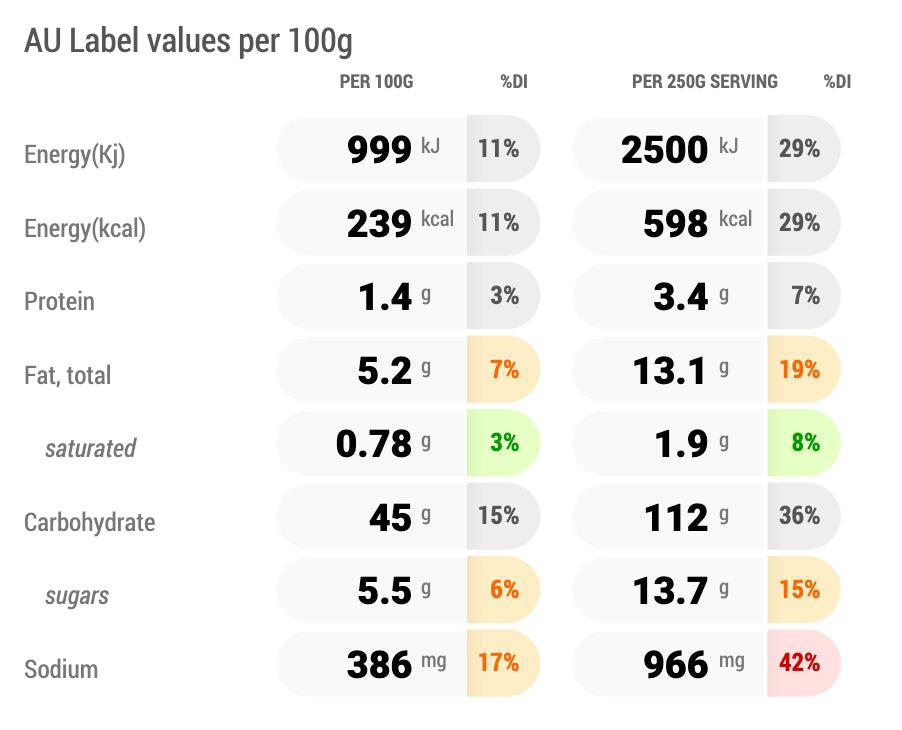The width and height of the screenshot is (902, 730).
Task: Select the italic 'saturated' sub-row label
Action: click(x=90, y=449)
